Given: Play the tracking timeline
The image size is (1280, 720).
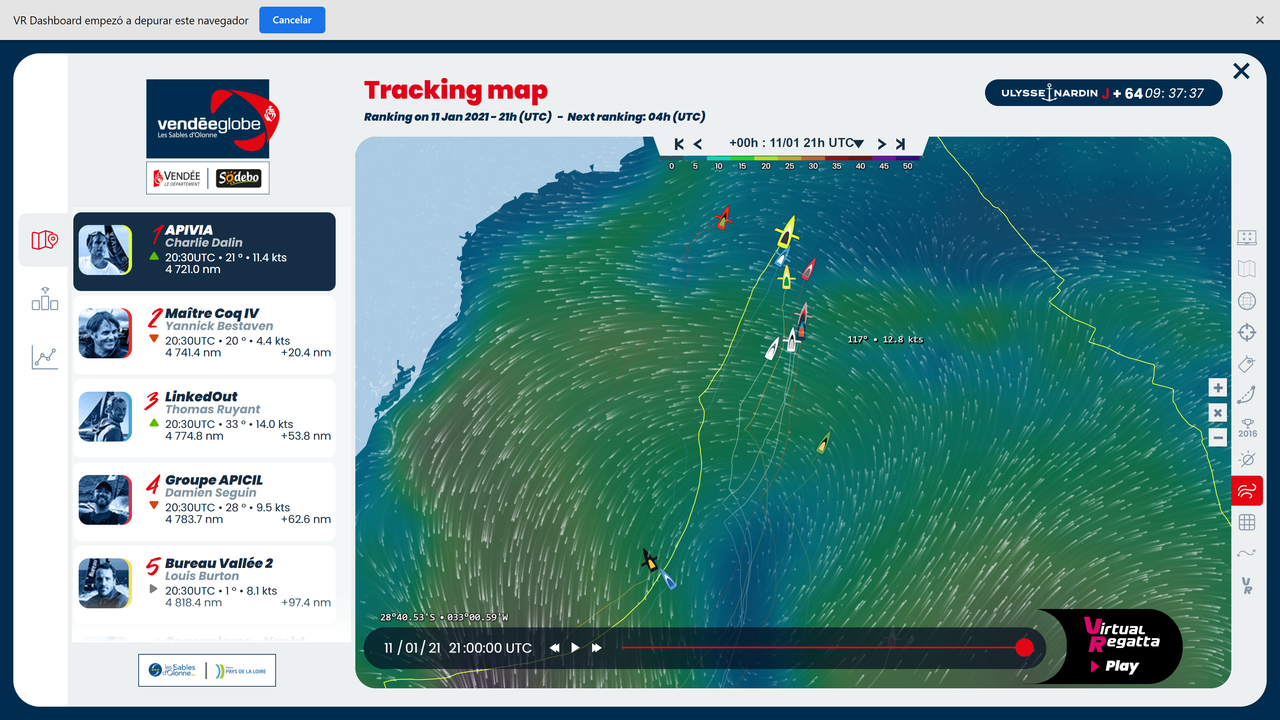Looking at the screenshot, I should [x=575, y=648].
